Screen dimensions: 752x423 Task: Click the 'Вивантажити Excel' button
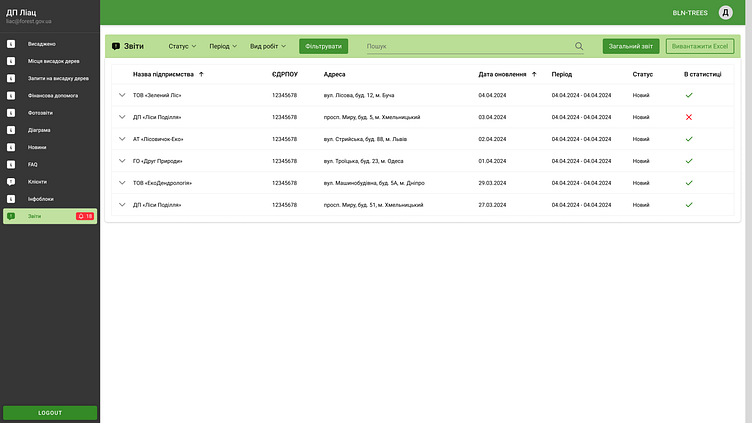coord(700,46)
